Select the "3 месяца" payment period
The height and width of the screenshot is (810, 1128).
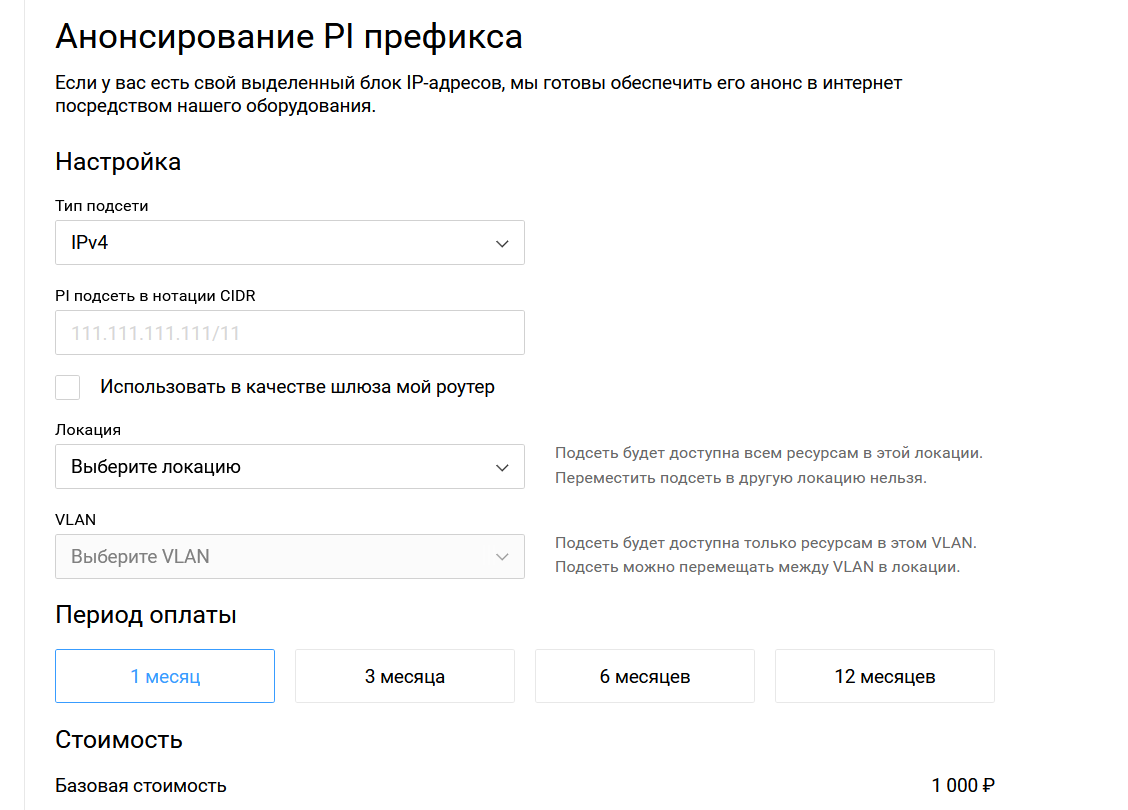pyautogui.click(x=404, y=676)
